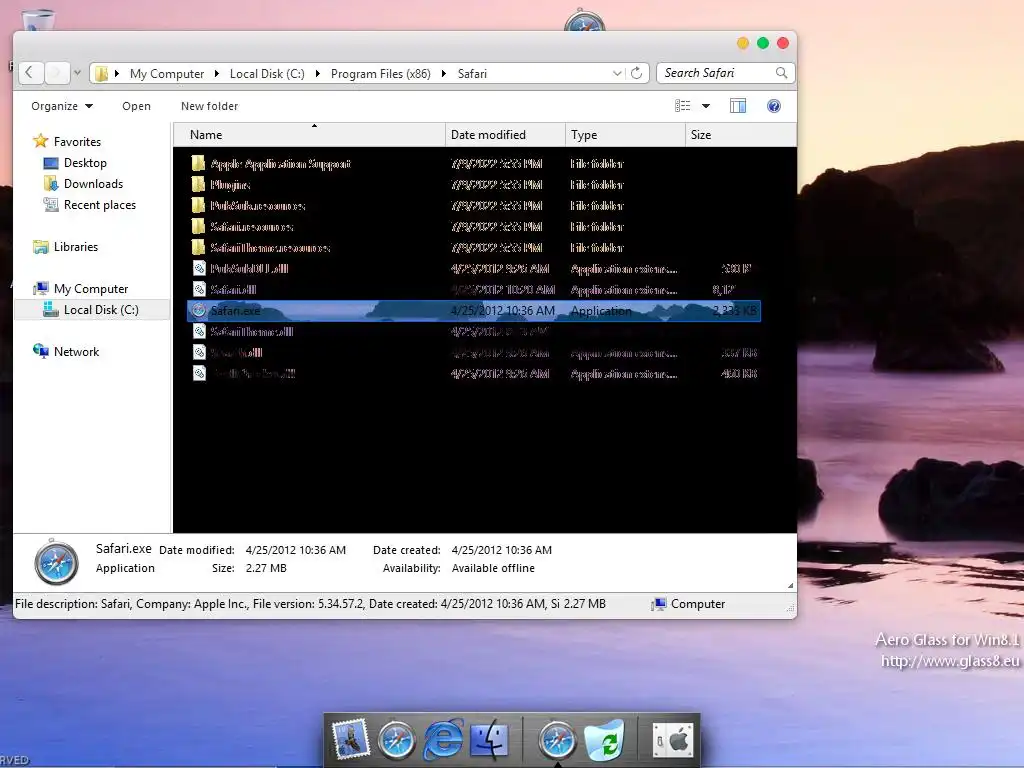Open Libraries in the navigation pane
Screen dimensions: 1024x768
coord(76,247)
